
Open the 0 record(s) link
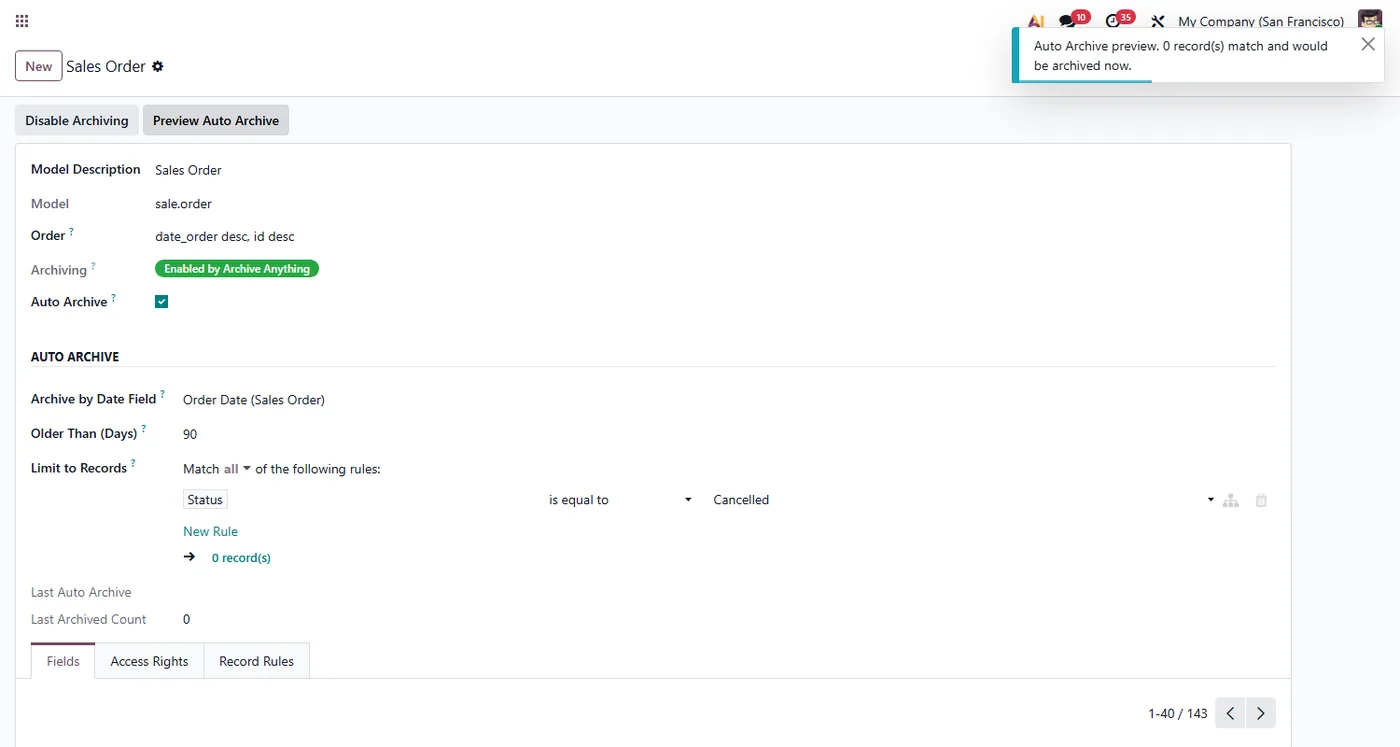[x=241, y=558]
